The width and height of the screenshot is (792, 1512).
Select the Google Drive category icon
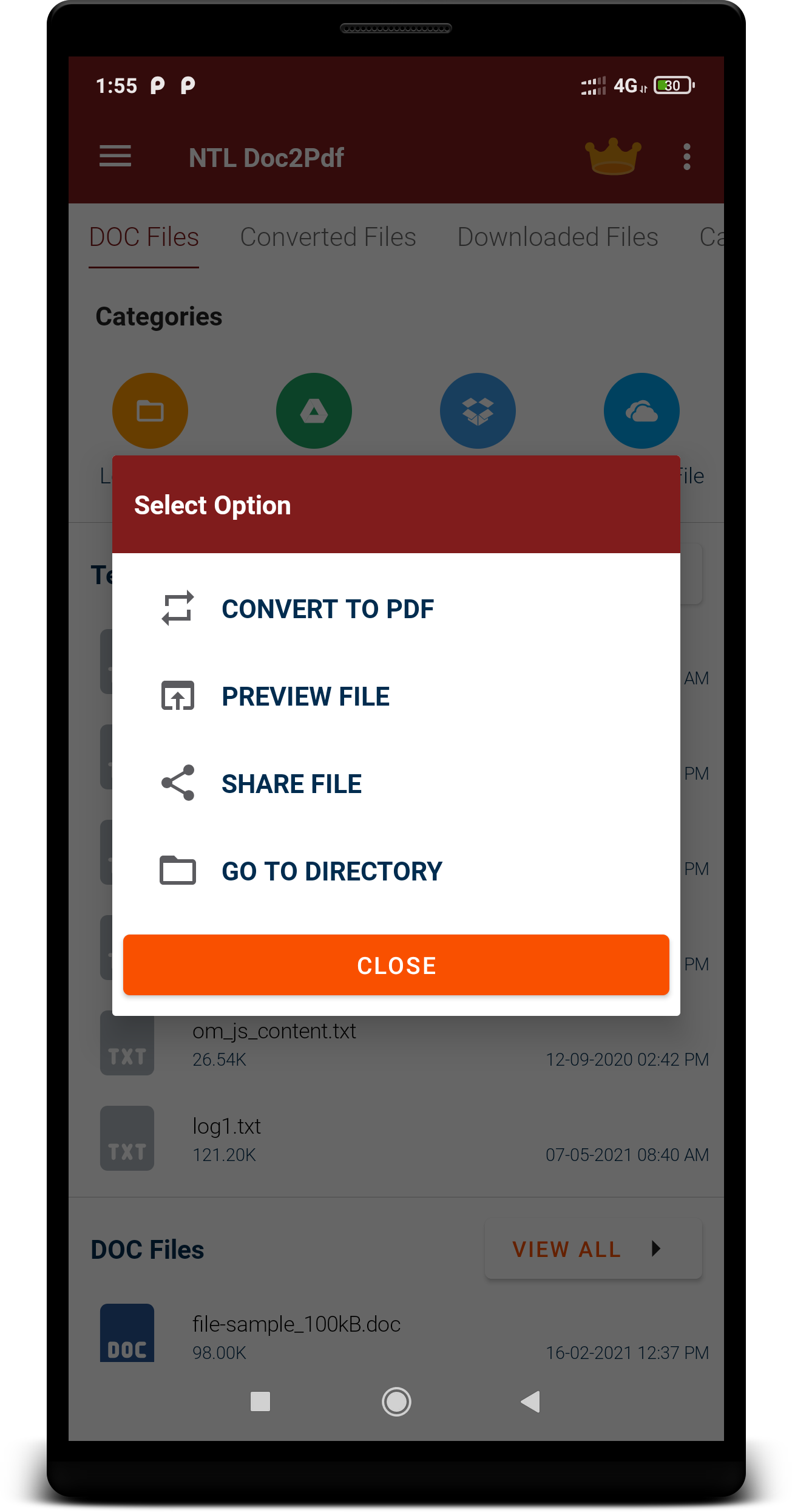(314, 411)
